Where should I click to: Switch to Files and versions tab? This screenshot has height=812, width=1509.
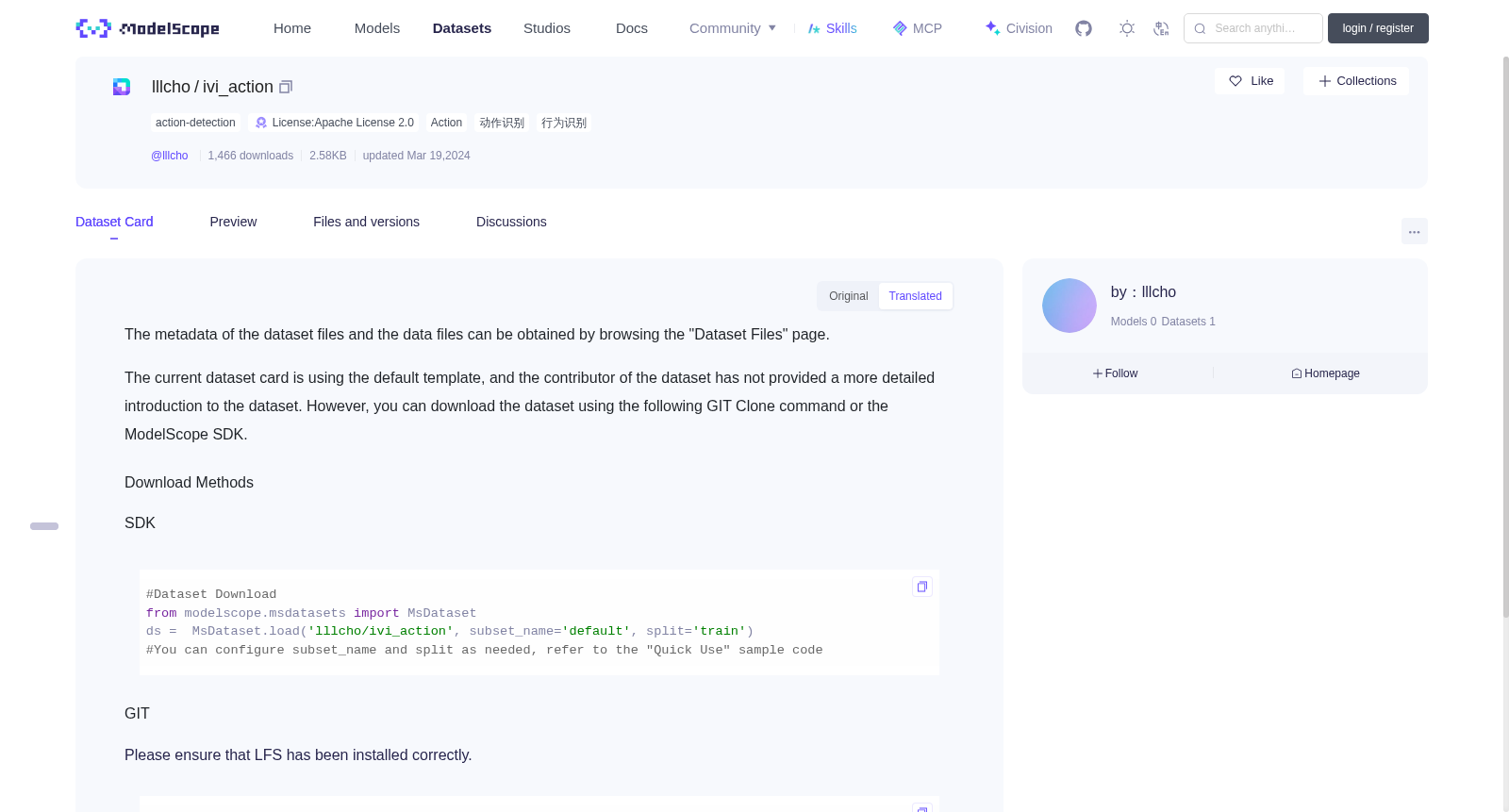[x=366, y=222]
